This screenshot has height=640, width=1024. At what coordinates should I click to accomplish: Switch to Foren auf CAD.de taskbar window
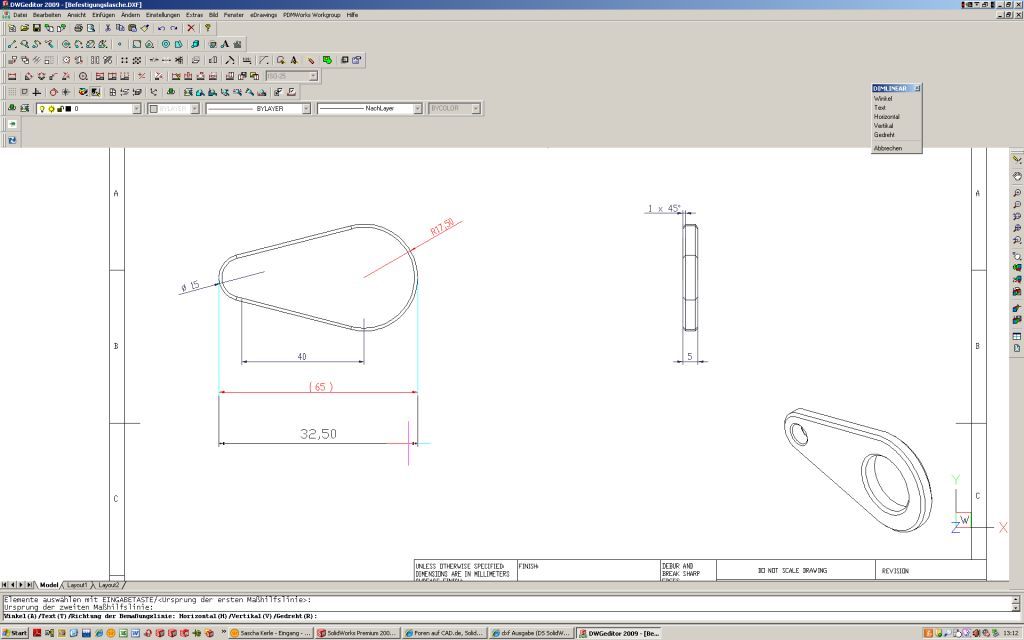point(444,633)
